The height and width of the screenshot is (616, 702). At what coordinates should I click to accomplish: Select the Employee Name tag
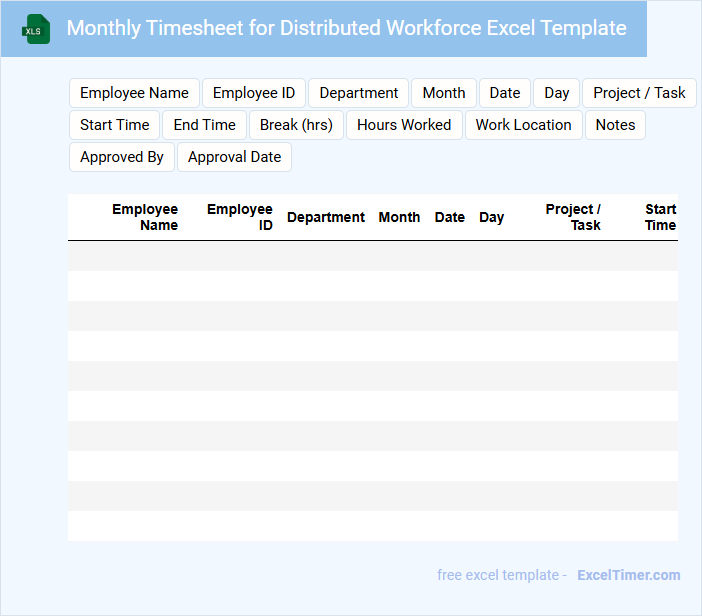[134, 93]
